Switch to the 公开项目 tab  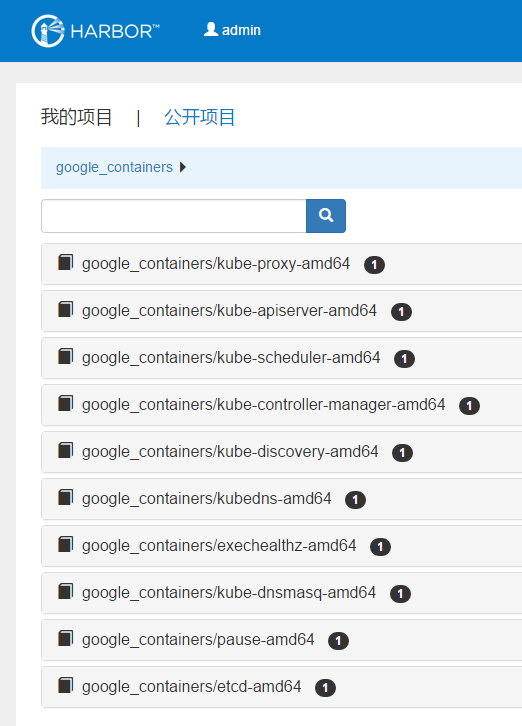200,117
